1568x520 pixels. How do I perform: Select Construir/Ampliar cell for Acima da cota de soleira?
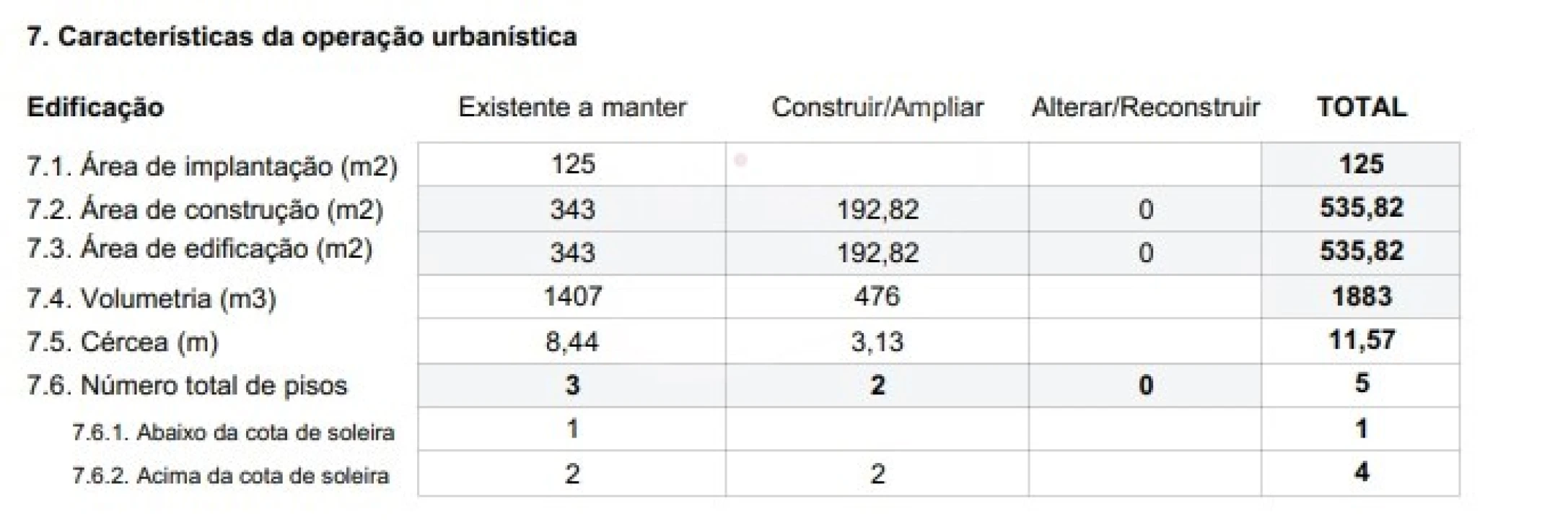(877, 474)
